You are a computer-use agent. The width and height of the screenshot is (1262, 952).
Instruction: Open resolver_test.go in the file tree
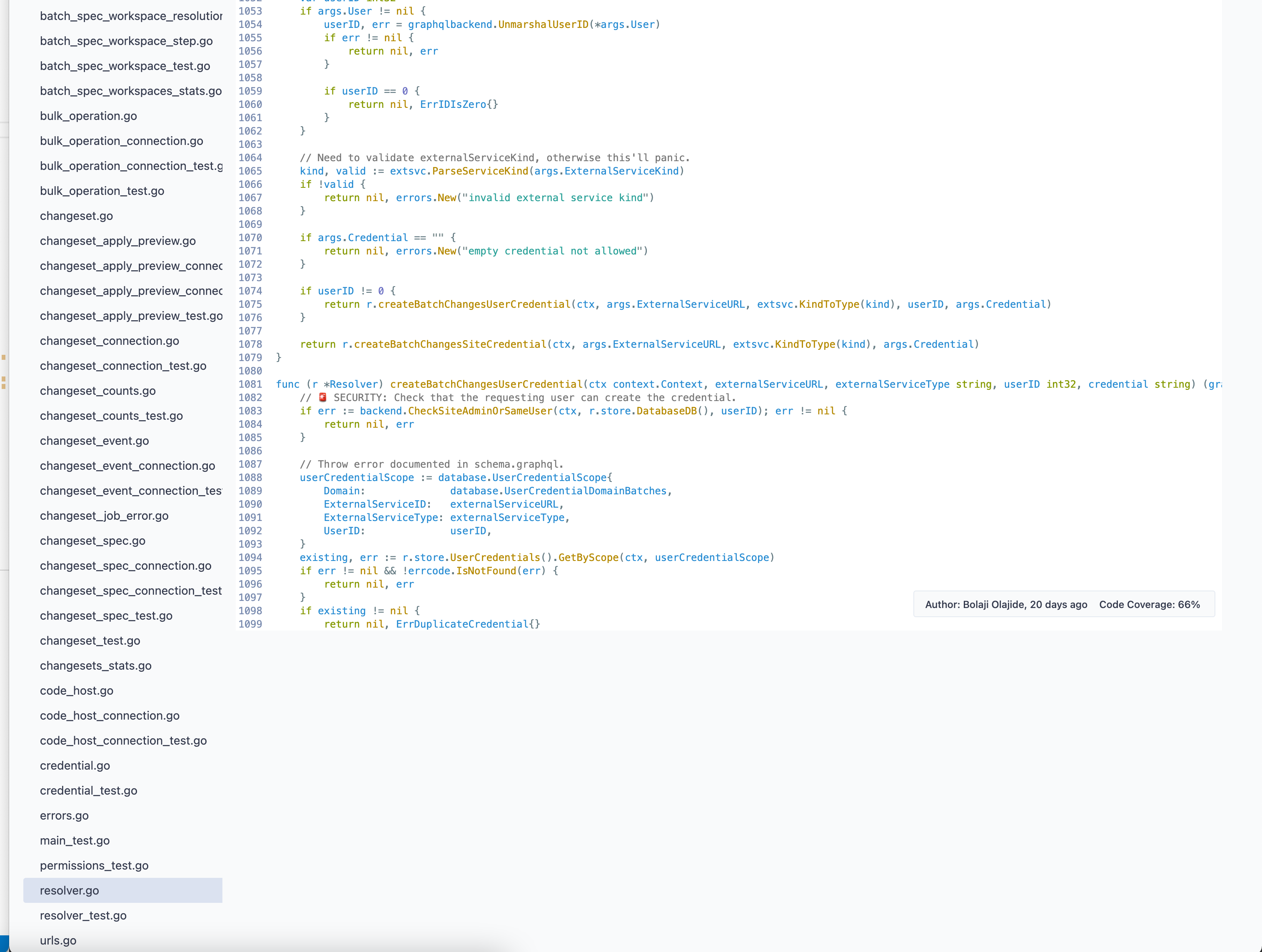(83, 915)
